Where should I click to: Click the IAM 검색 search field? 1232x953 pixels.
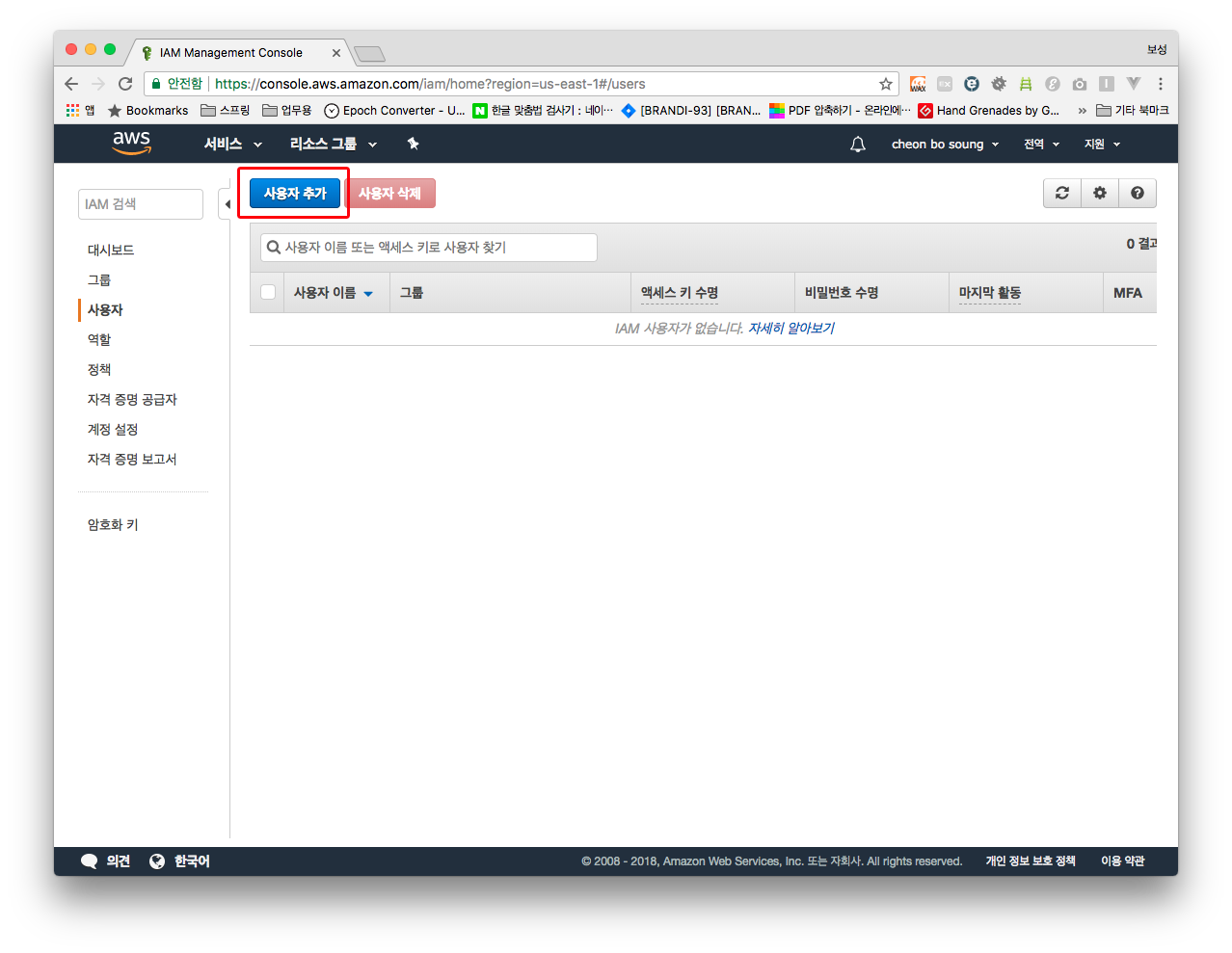click(141, 204)
